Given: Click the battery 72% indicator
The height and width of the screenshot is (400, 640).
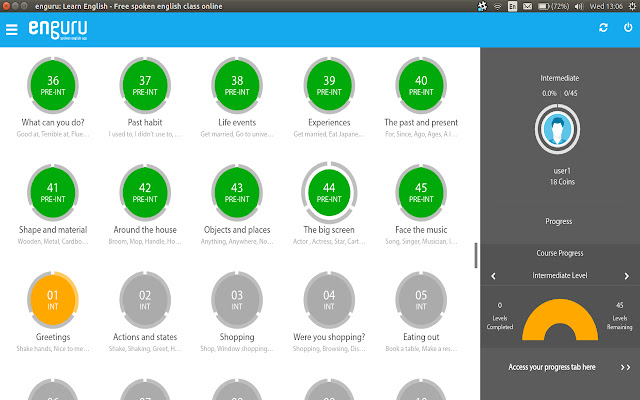Looking at the screenshot, I should click(553, 6).
